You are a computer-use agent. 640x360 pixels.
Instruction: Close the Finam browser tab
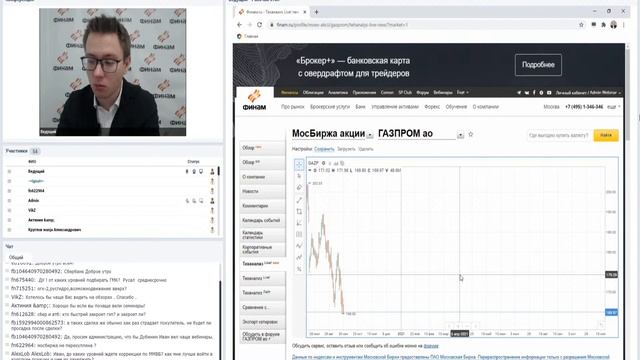(304, 12)
